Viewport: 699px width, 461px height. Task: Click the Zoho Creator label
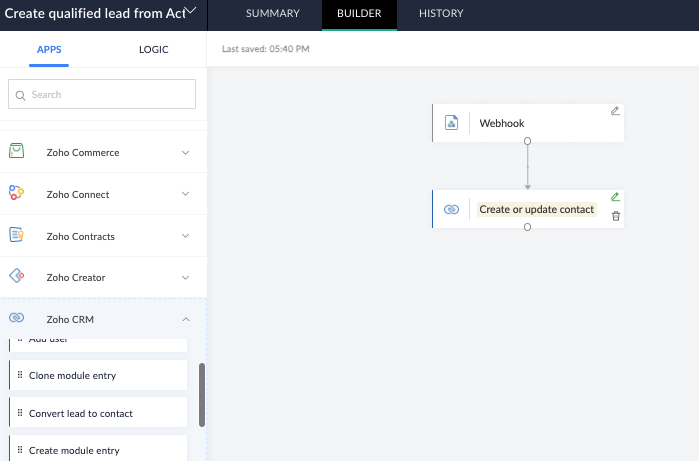click(76, 277)
